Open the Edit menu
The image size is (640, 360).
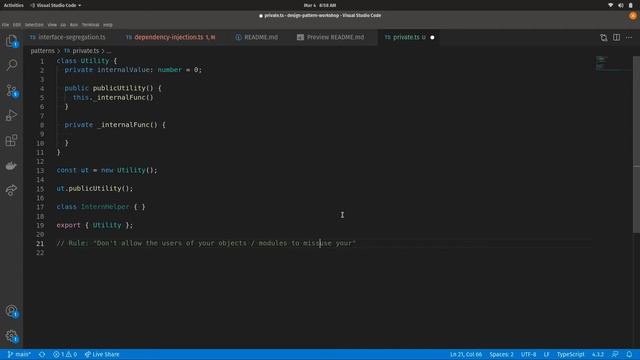[17, 25]
